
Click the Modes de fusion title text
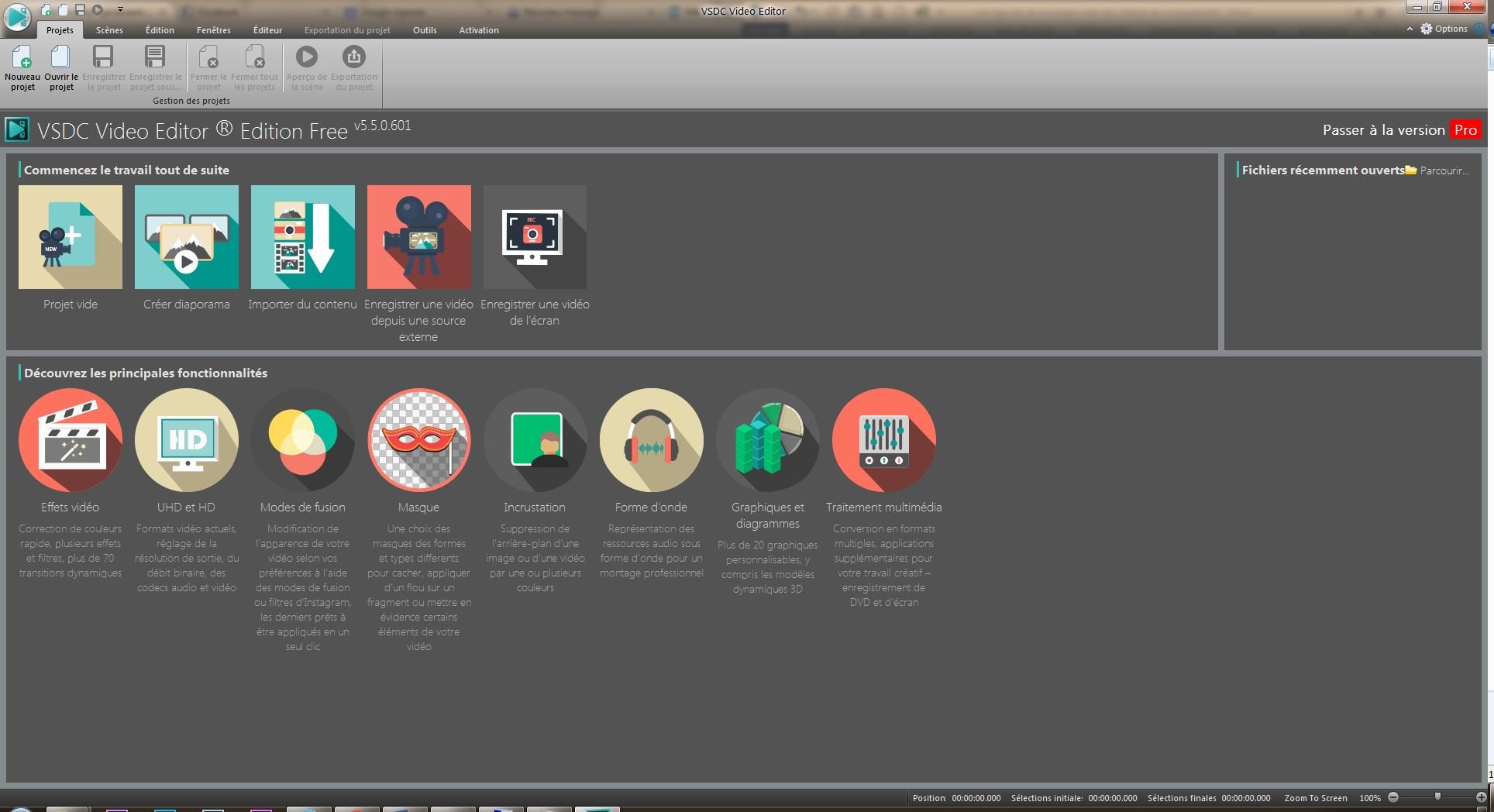pos(303,507)
